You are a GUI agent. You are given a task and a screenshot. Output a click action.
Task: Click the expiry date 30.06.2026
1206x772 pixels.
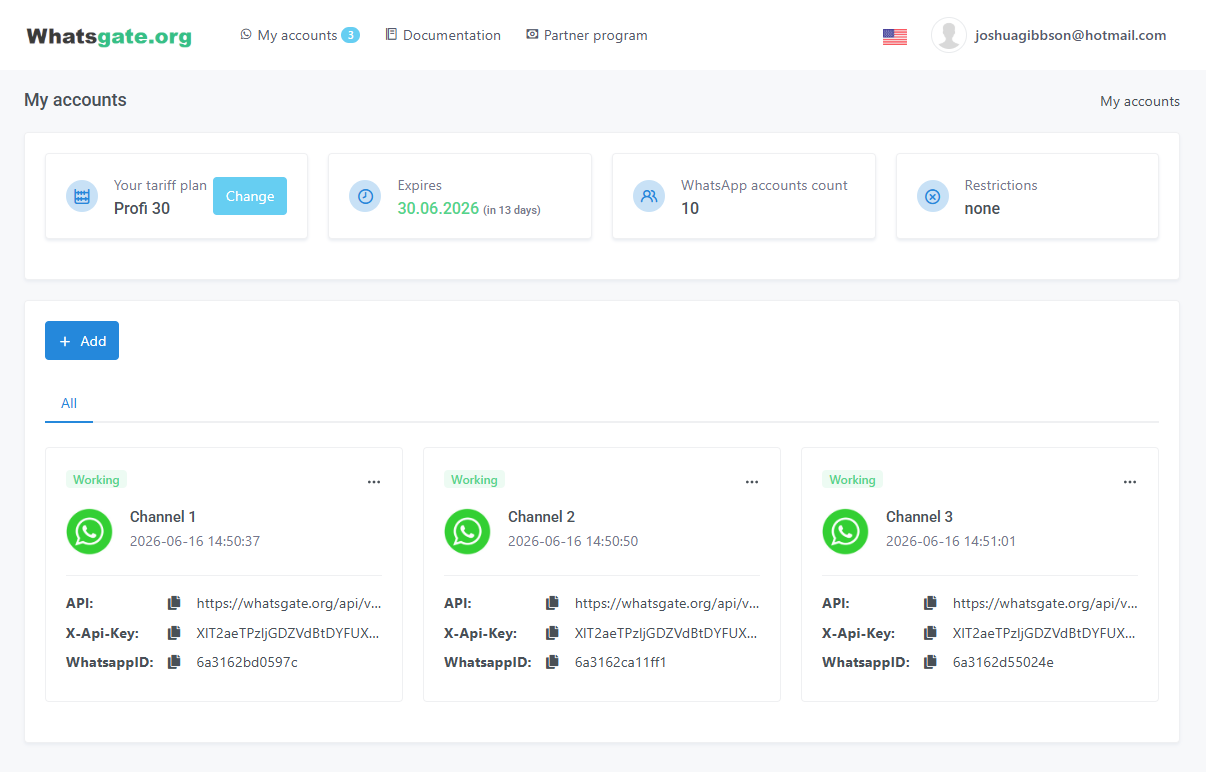438,209
